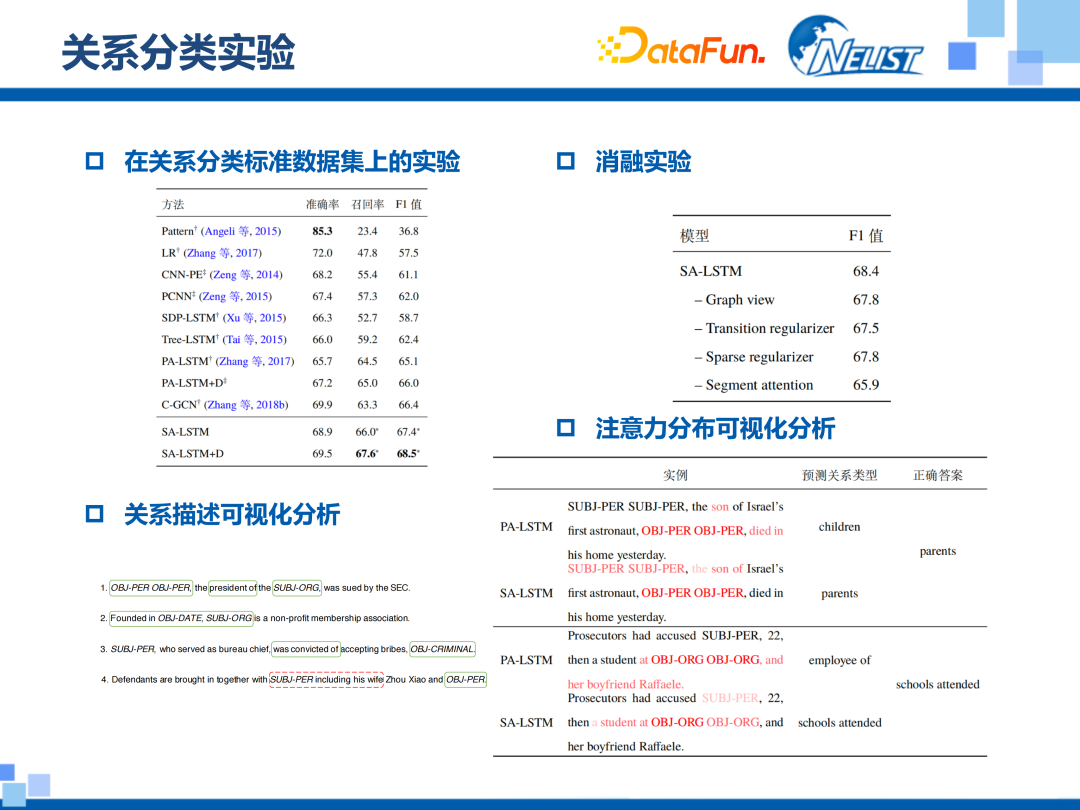The height and width of the screenshot is (810, 1080).
Task: Click 实例 column header
Action: [x=675, y=475]
